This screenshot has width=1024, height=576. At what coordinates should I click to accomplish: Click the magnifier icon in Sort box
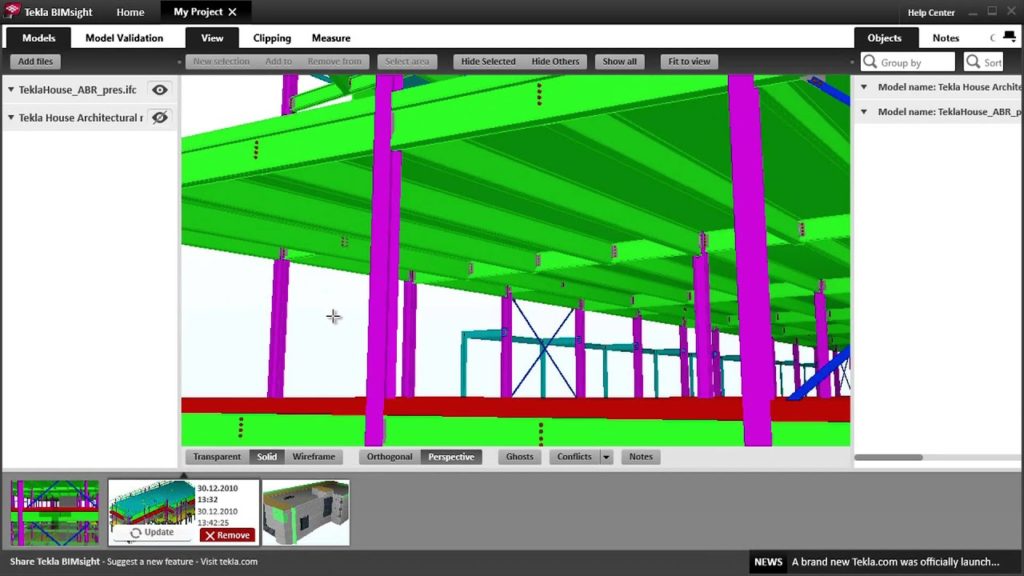tap(973, 62)
